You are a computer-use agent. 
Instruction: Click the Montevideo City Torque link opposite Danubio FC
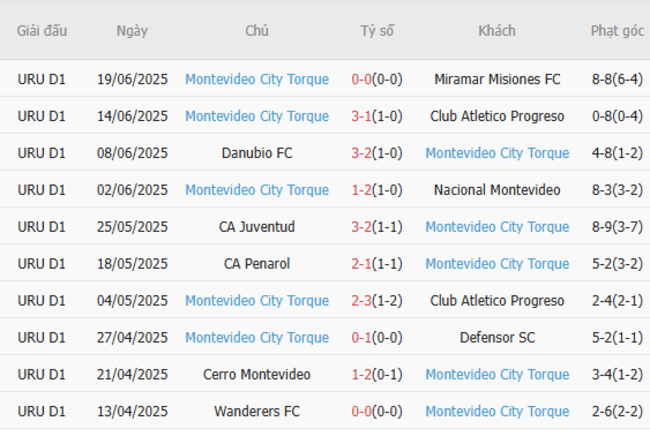(x=497, y=153)
